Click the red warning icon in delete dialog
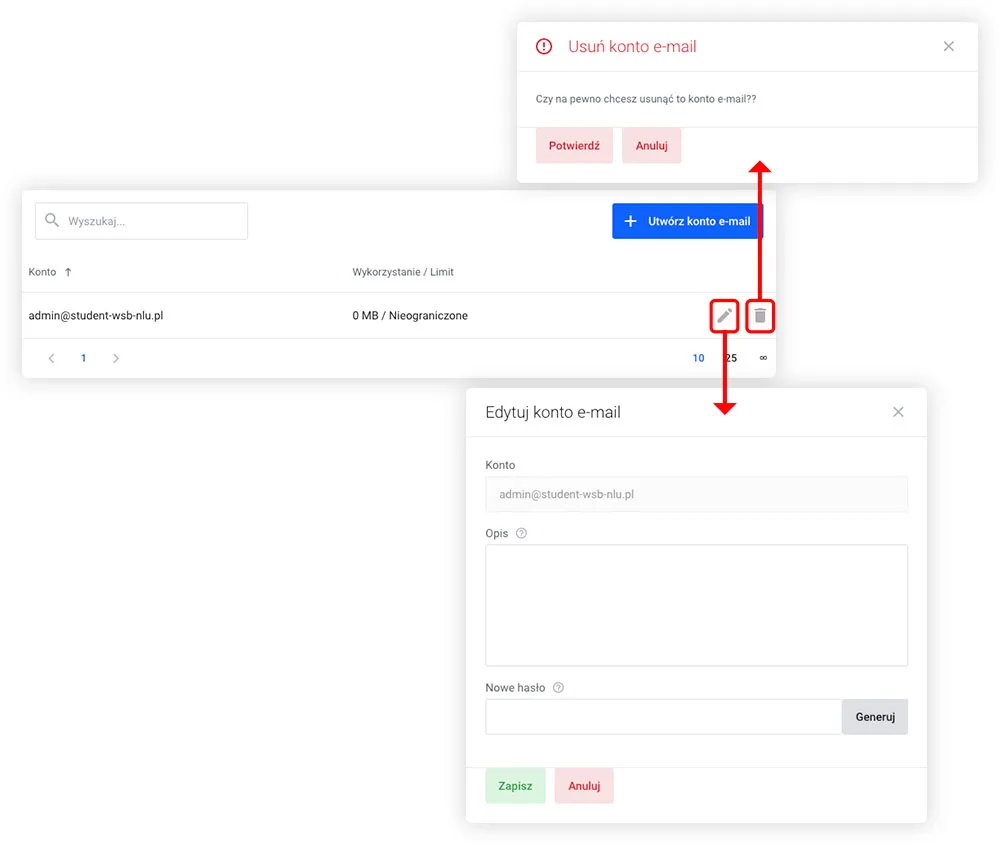 [543, 46]
